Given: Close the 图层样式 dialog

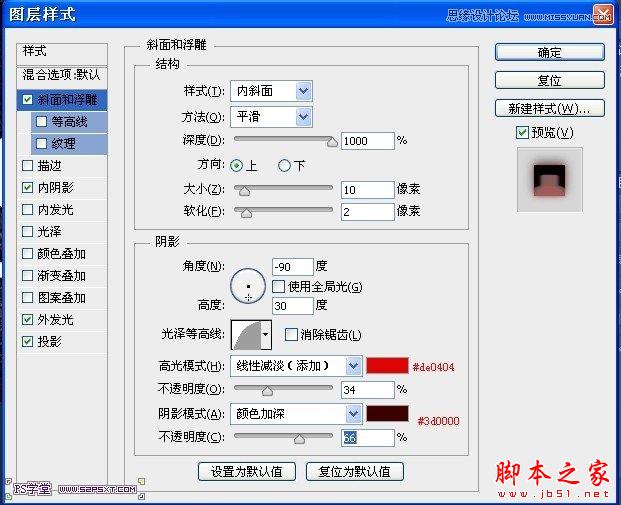Looking at the screenshot, I should [604, 15].
